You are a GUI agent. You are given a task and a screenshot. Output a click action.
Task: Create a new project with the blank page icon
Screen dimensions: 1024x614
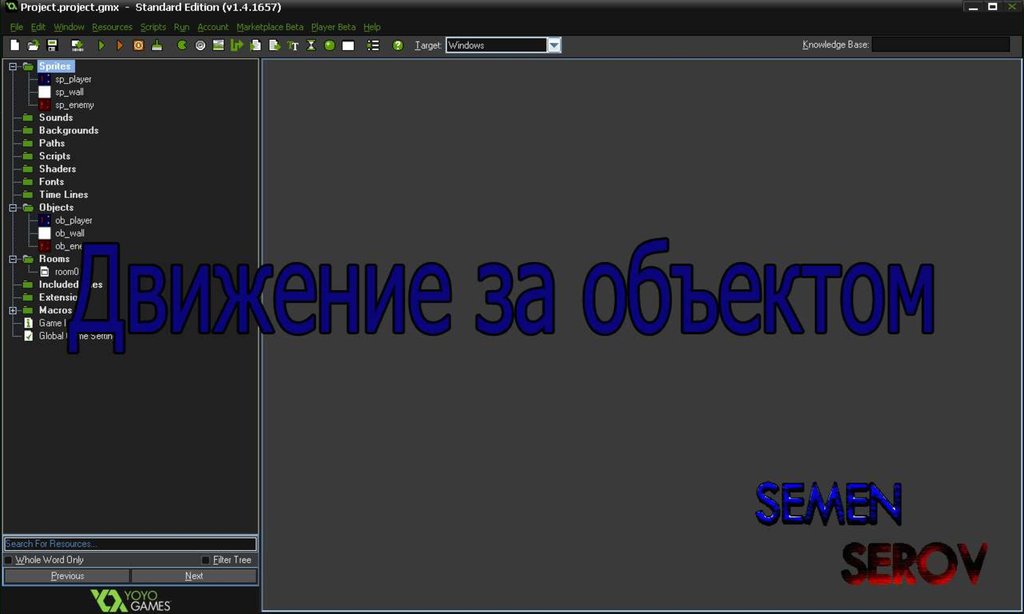pyautogui.click(x=14, y=45)
